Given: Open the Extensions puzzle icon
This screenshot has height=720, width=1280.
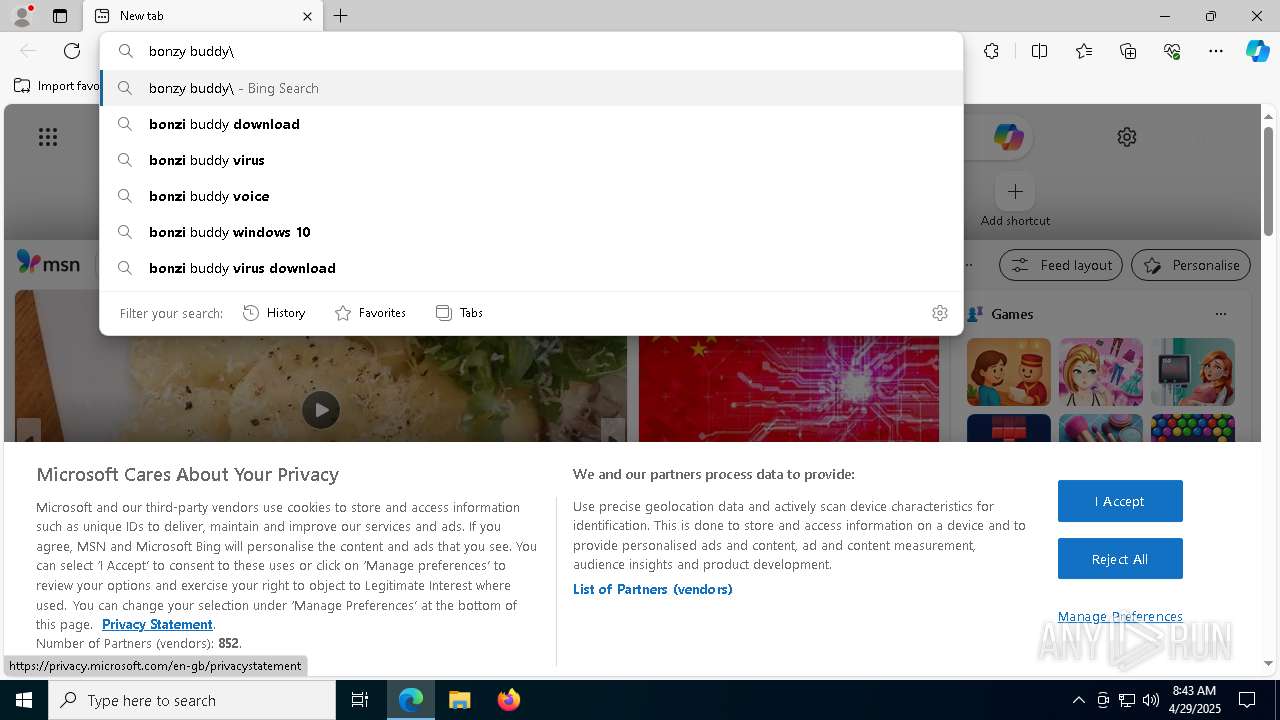Looking at the screenshot, I should pyautogui.click(x=991, y=51).
